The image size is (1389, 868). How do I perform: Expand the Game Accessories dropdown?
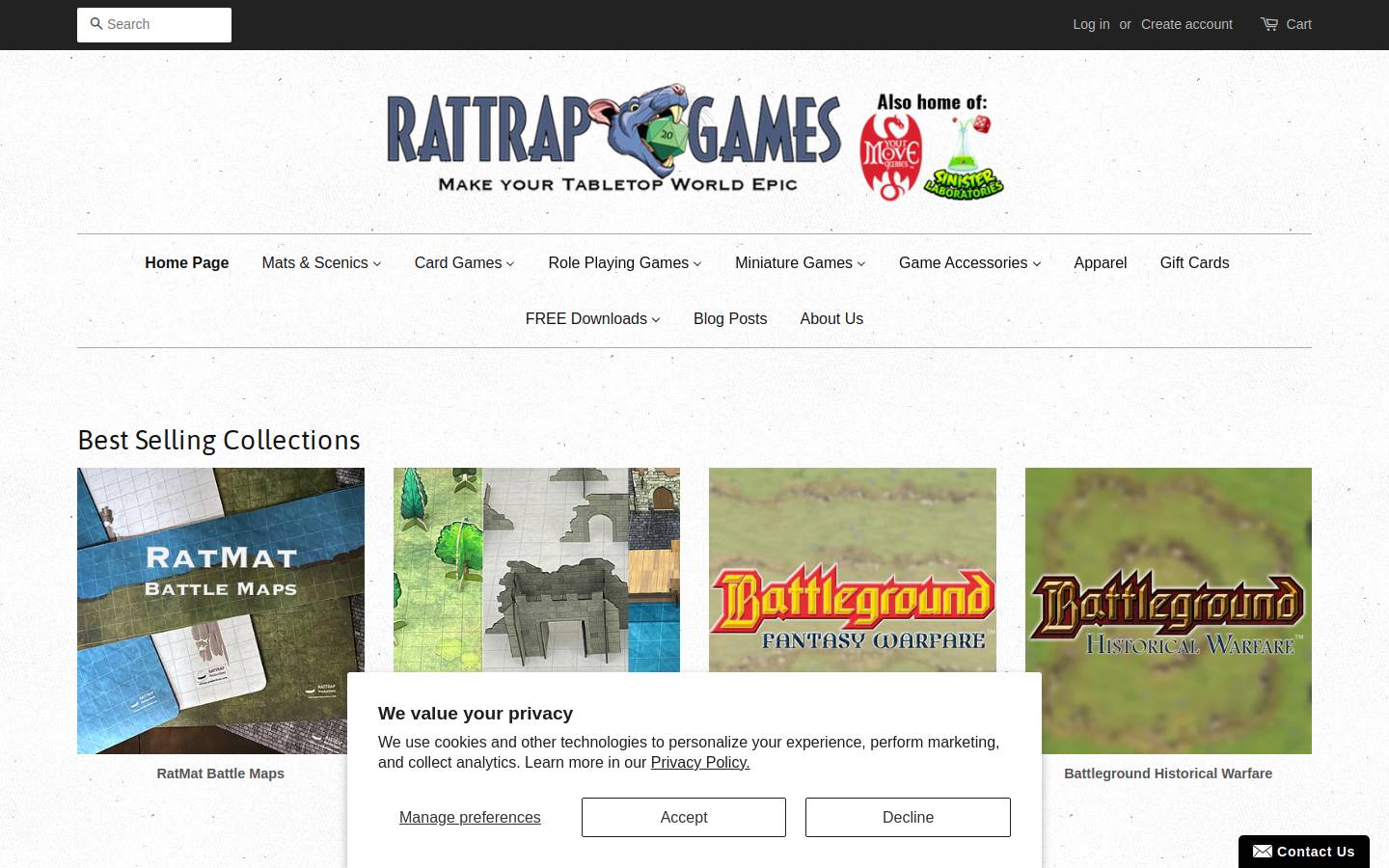pos(969,262)
